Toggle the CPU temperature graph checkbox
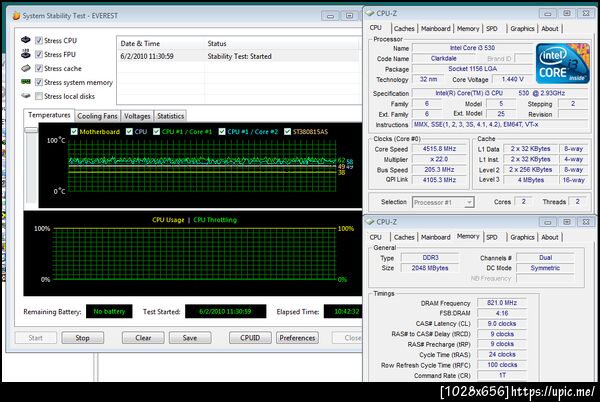600x402 pixels. point(129,132)
